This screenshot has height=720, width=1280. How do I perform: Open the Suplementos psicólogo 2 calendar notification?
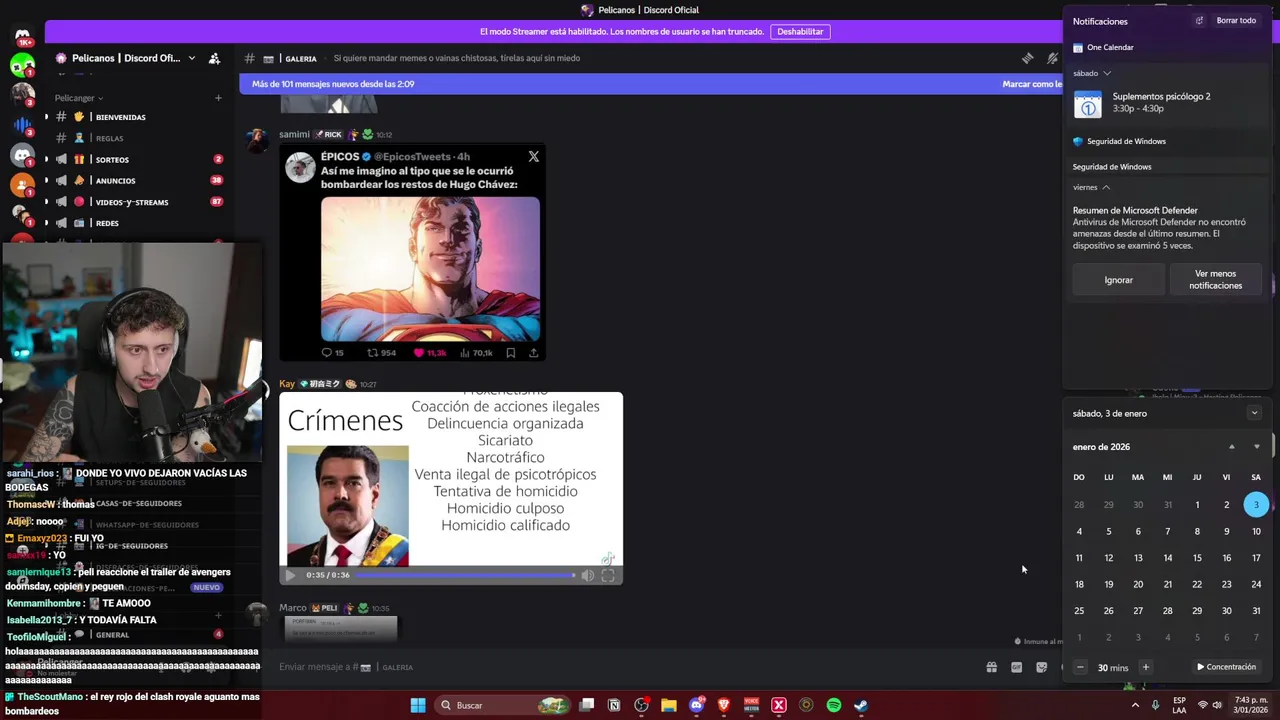[1166, 103]
